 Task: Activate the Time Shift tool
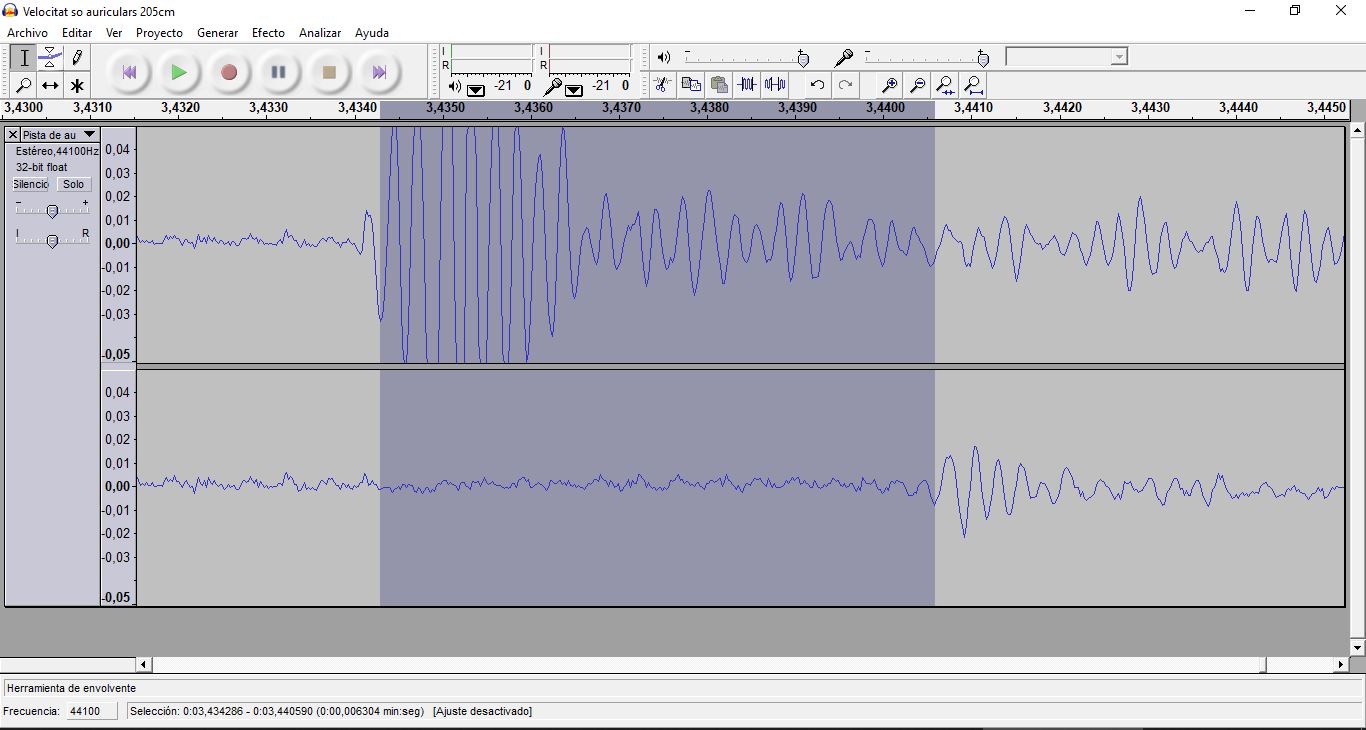50,86
